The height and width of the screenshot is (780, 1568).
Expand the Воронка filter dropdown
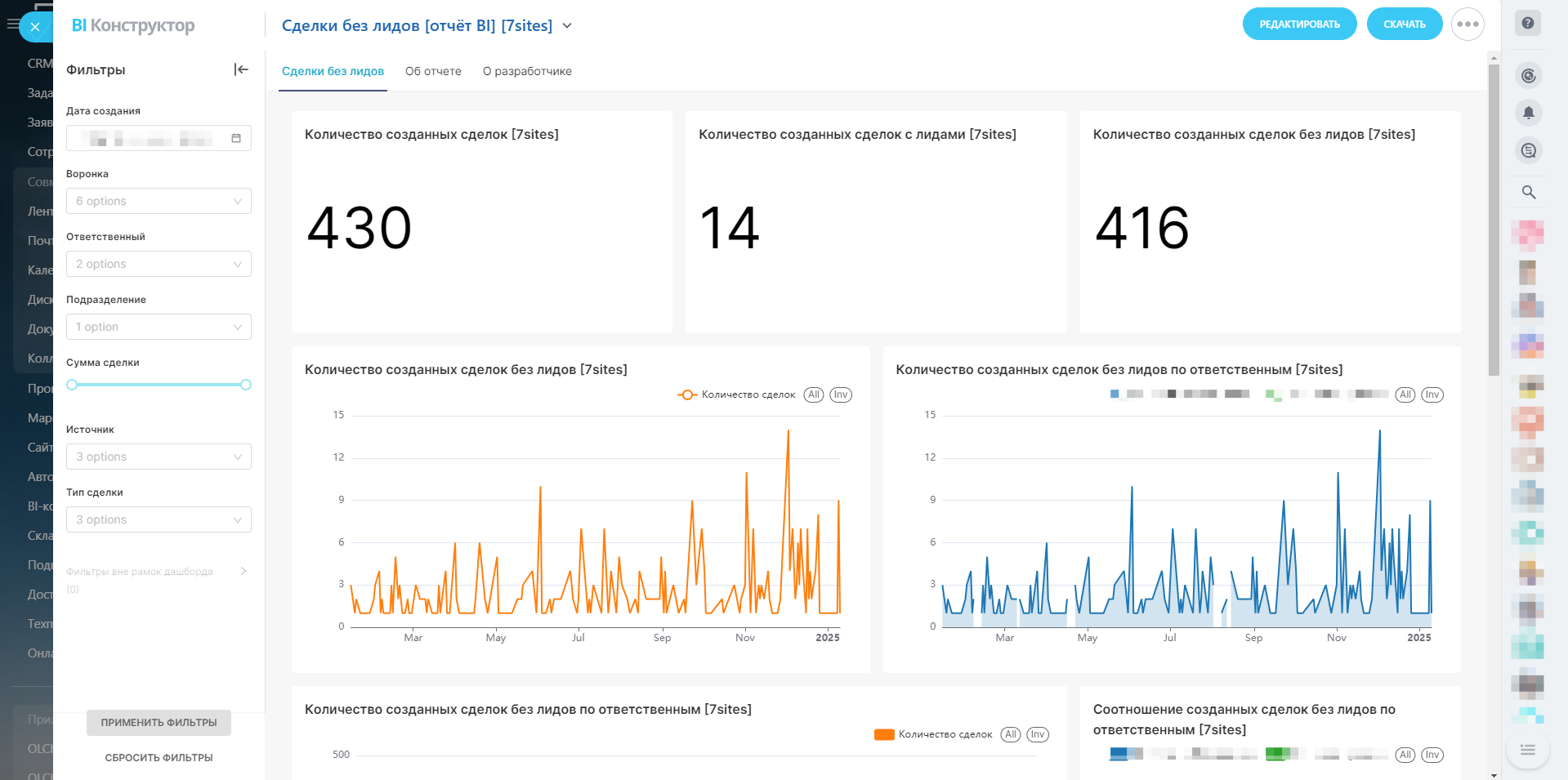[x=159, y=201]
